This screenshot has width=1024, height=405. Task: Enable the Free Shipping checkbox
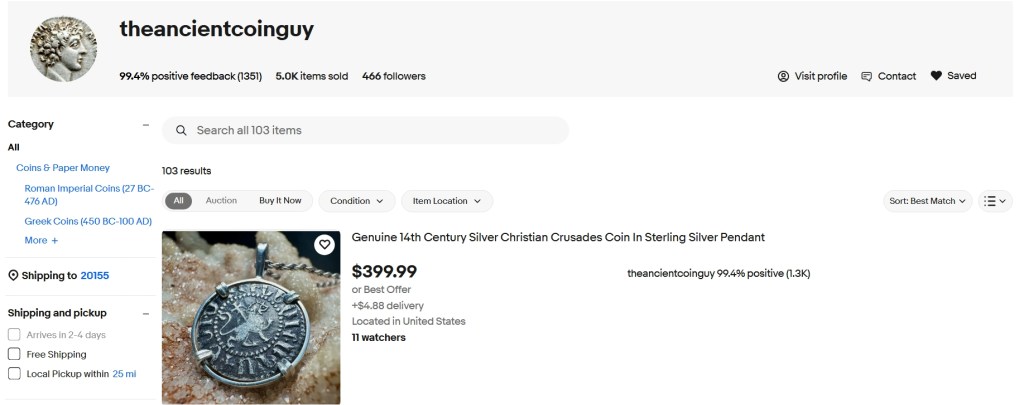(14, 354)
